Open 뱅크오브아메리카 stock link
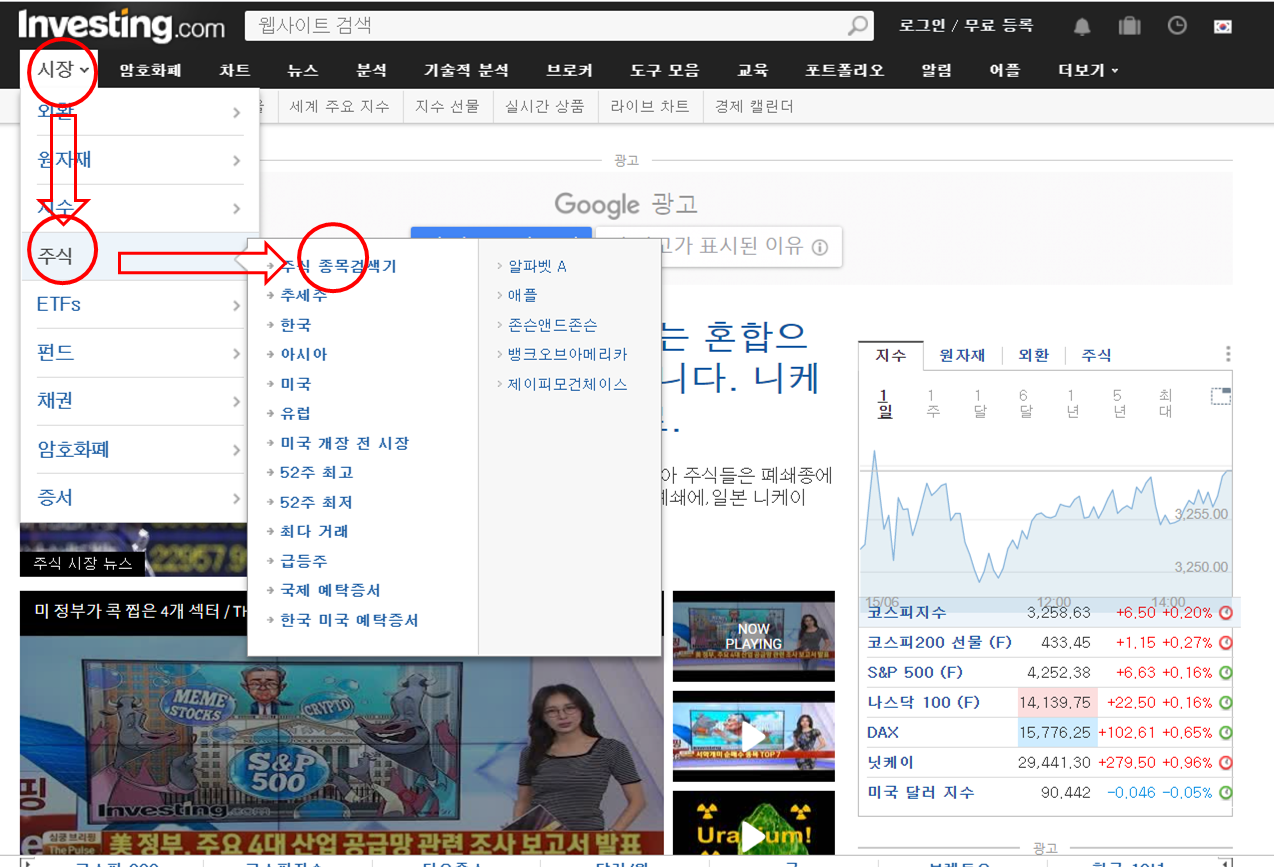Image resolution: width=1274 pixels, height=867 pixels. pyautogui.click(x=568, y=354)
